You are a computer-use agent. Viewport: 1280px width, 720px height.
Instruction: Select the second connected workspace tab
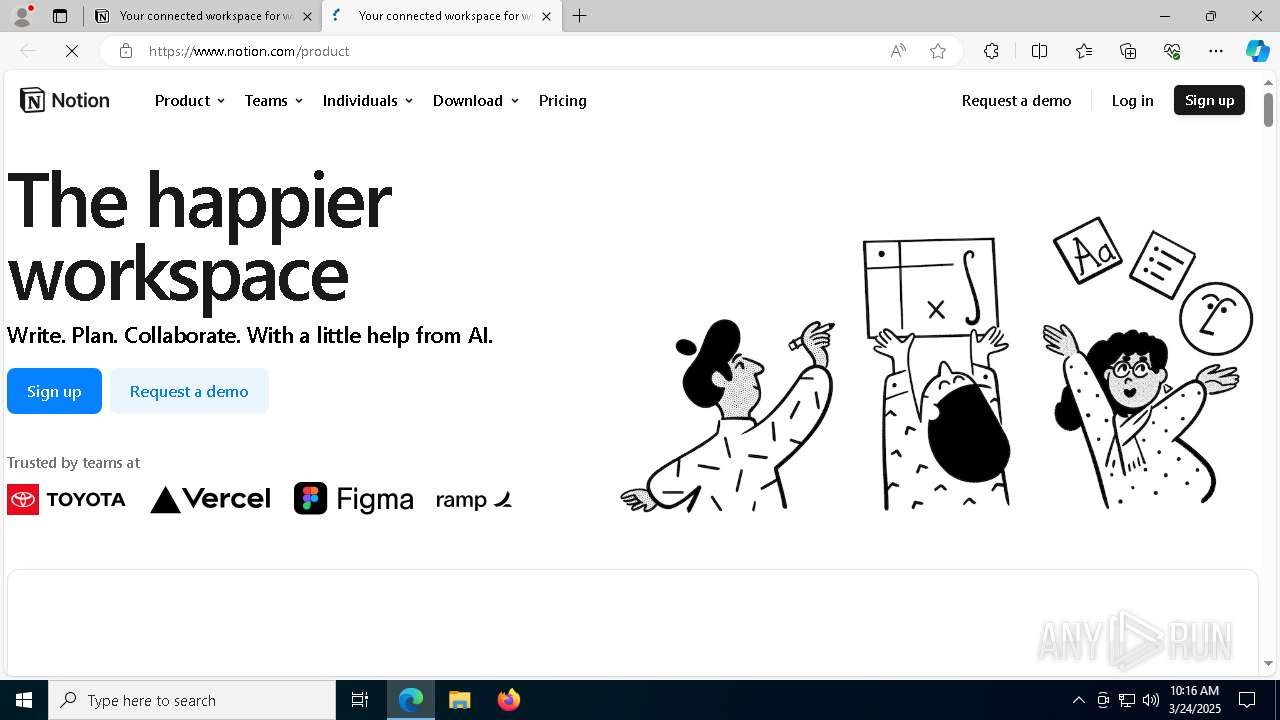point(442,16)
